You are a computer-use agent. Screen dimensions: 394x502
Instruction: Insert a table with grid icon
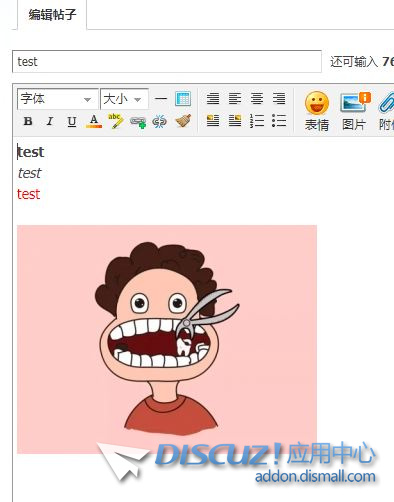[x=183, y=99]
